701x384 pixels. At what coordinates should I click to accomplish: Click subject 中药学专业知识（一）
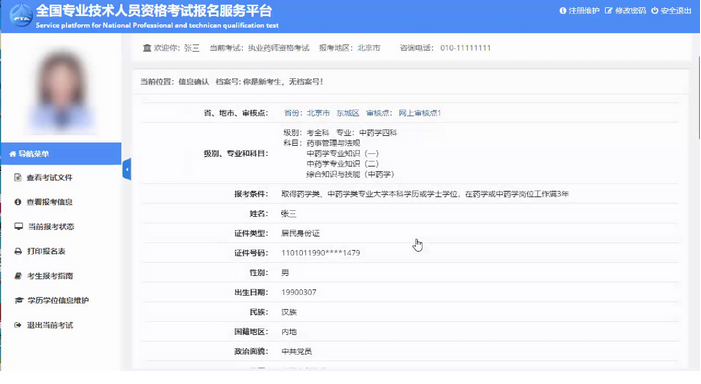pos(342,153)
